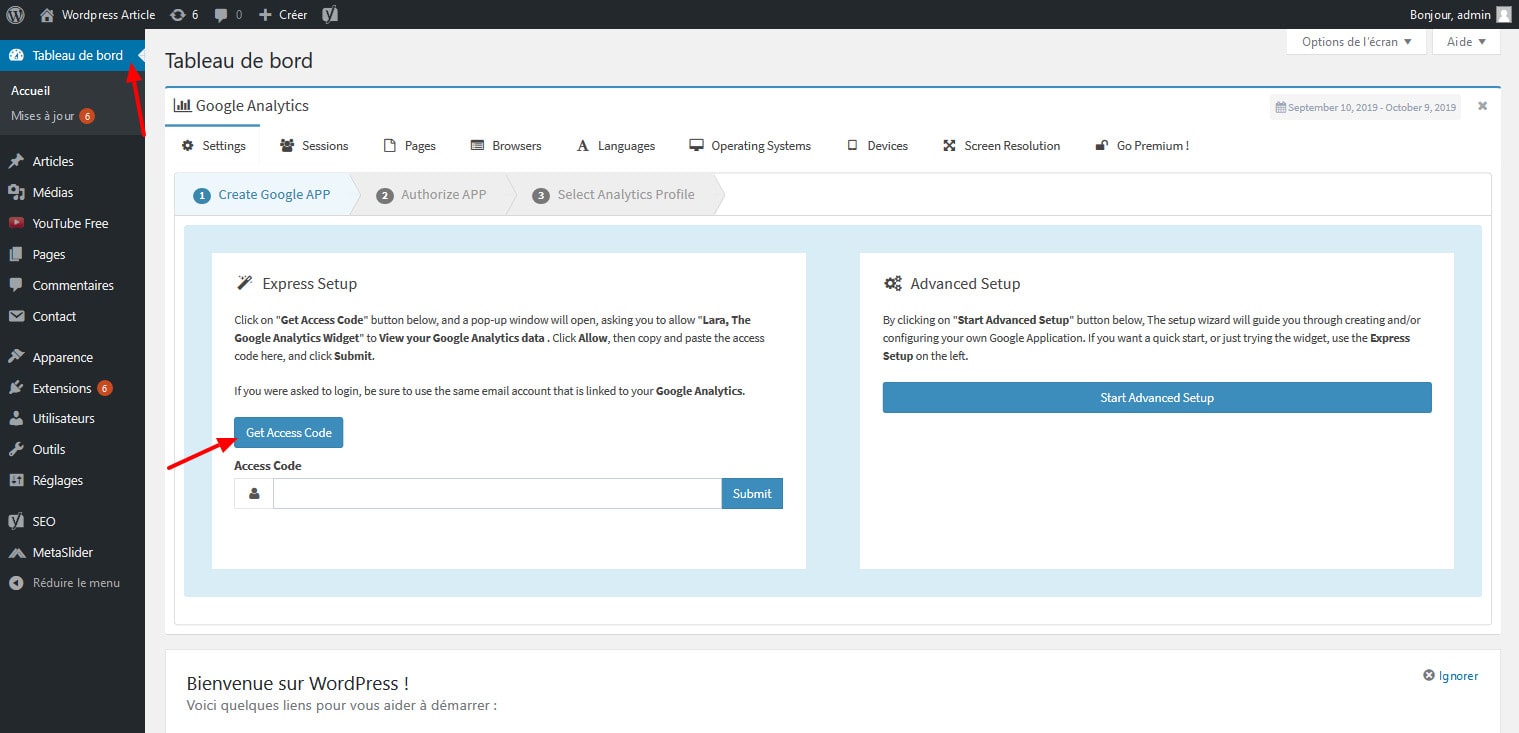The image size is (1519, 733).
Task: Open the Pages sidebar menu
Action: 72,254
